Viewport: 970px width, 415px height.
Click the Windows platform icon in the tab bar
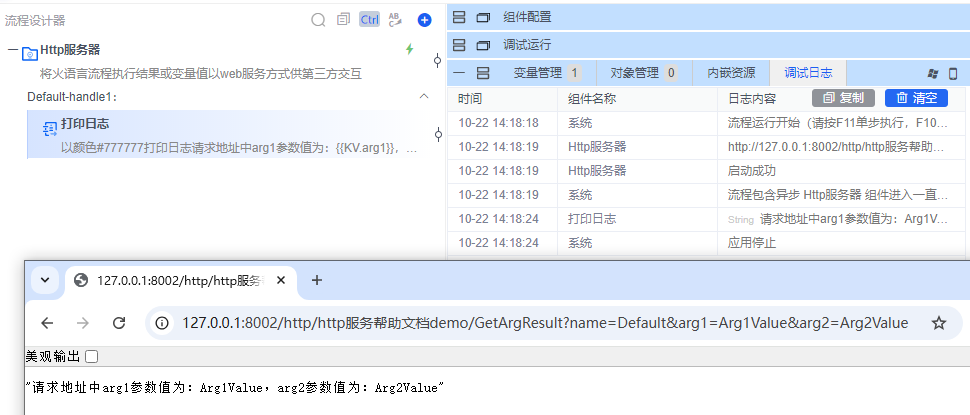pyautogui.click(x=933, y=74)
